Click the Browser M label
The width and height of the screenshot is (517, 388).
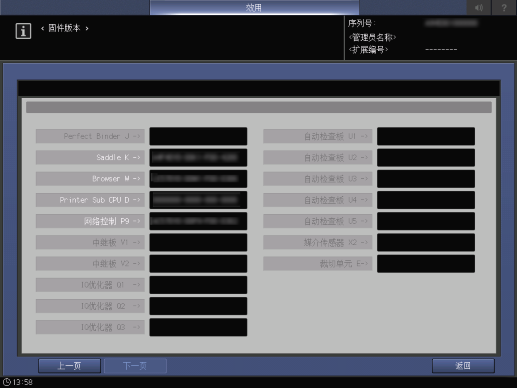[x=90, y=179]
